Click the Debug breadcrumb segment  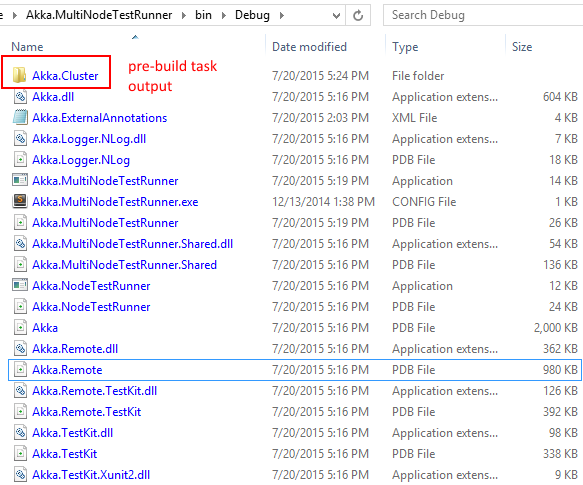(x=252, y=15)
